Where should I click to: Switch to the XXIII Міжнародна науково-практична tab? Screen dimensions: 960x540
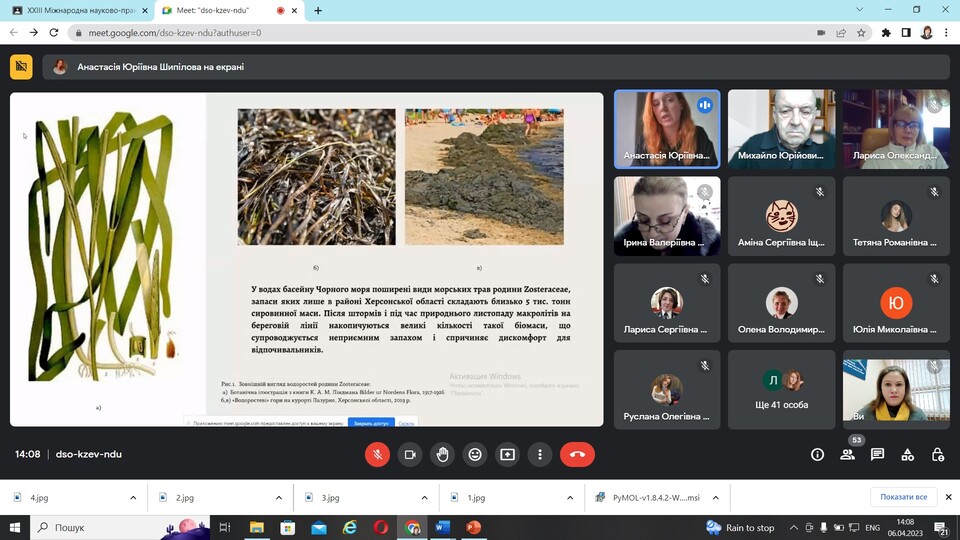pos(75,10)
